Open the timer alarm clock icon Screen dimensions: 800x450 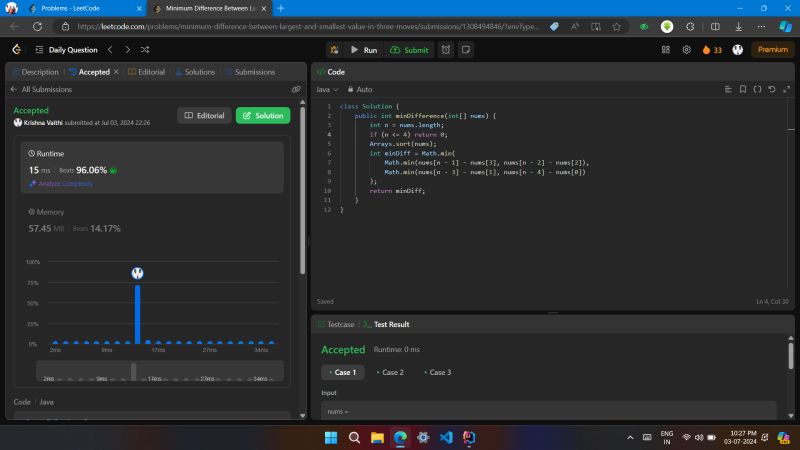pos(445,49)
